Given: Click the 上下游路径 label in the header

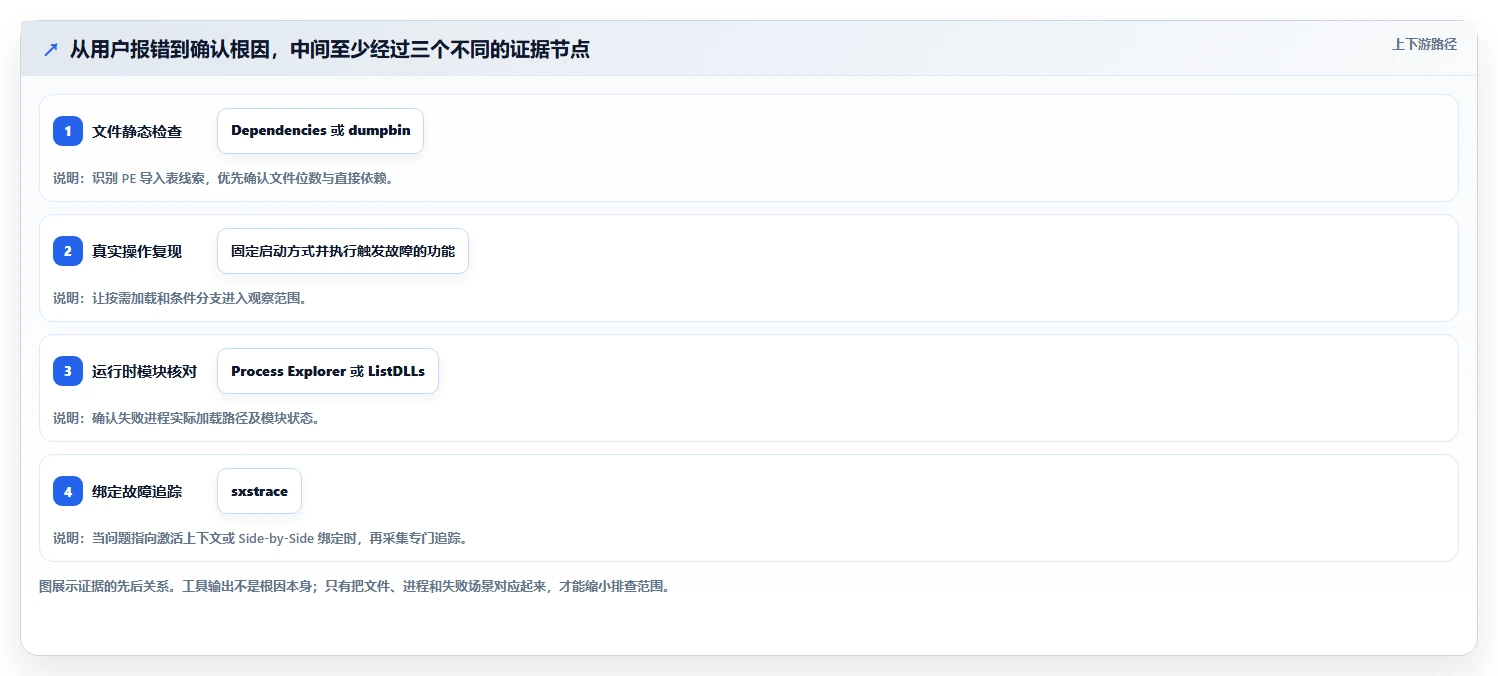Looking at the screenshot, I should 1424,44.
